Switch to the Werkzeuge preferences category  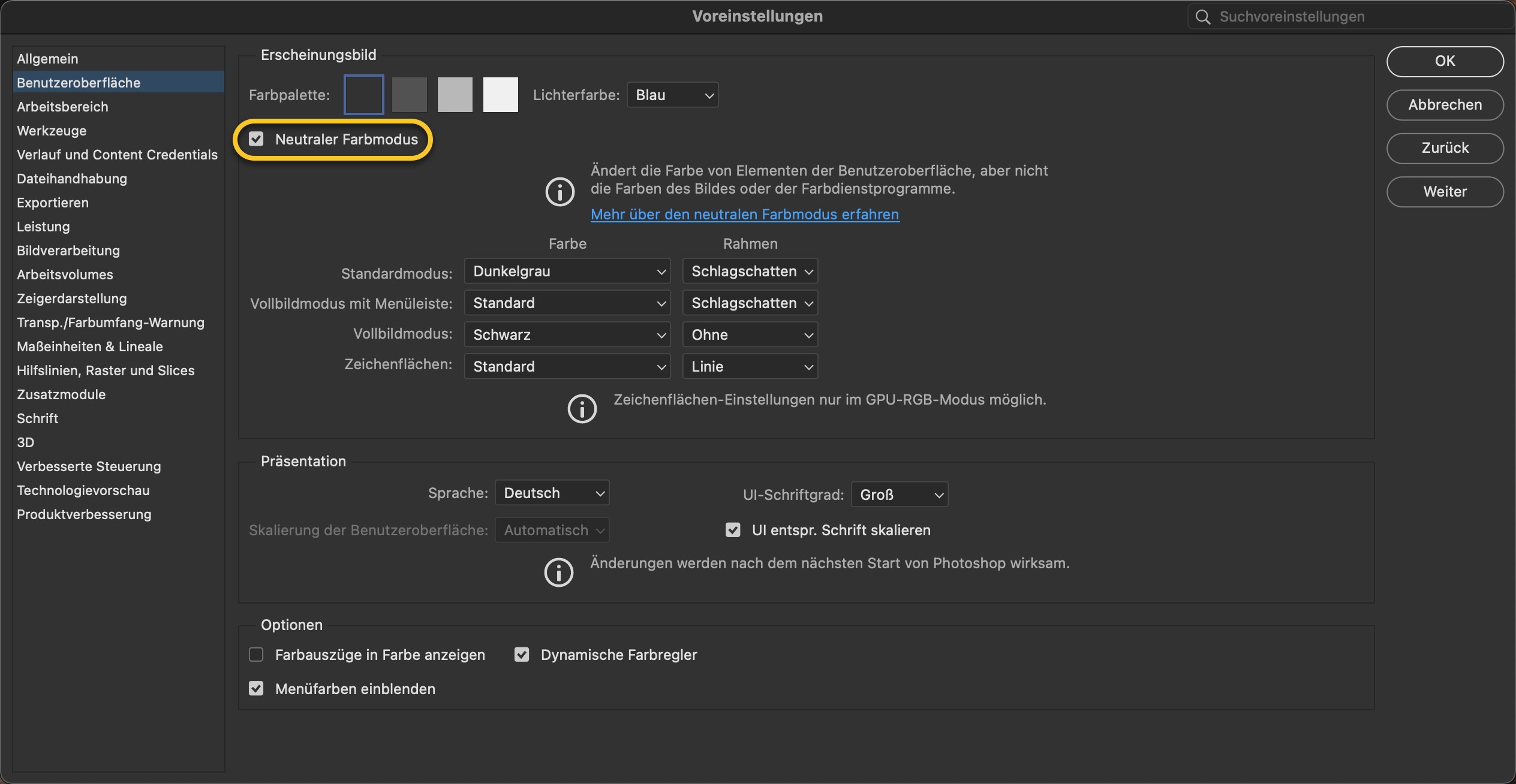(x=52, y=131)
